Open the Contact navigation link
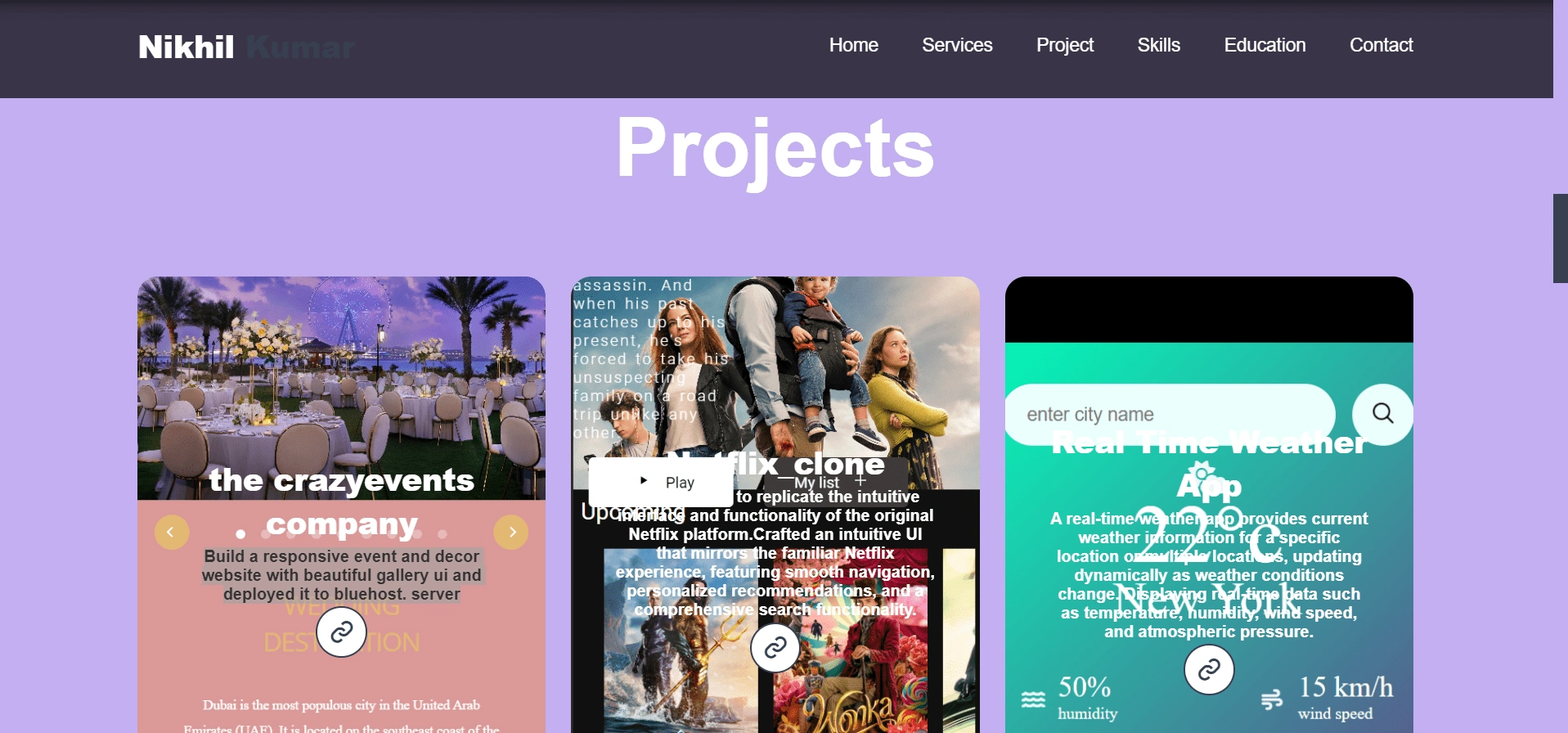This screenshot has height=733, width=1568. point(1381,45)
